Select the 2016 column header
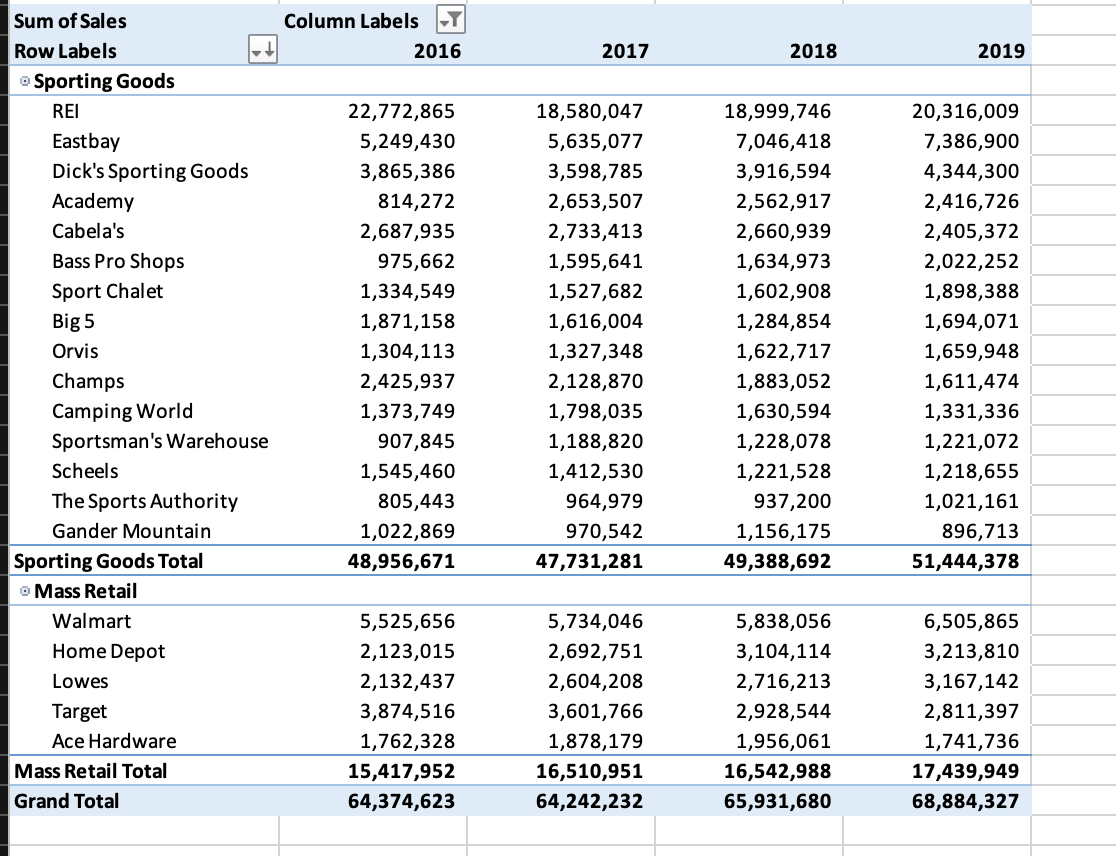This screenshot has width=1116, height=856. tap(437, 51)
